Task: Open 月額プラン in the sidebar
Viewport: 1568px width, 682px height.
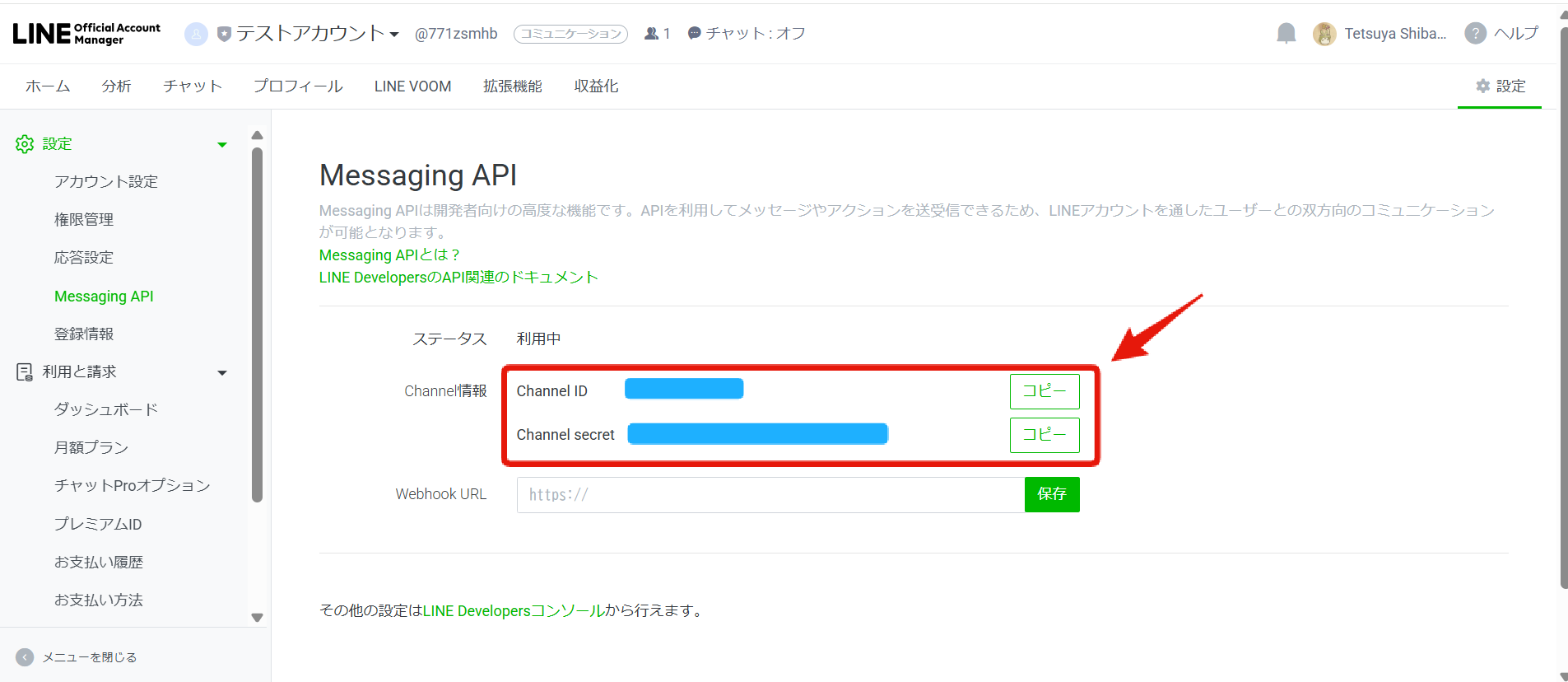Action: pos(91,448)
